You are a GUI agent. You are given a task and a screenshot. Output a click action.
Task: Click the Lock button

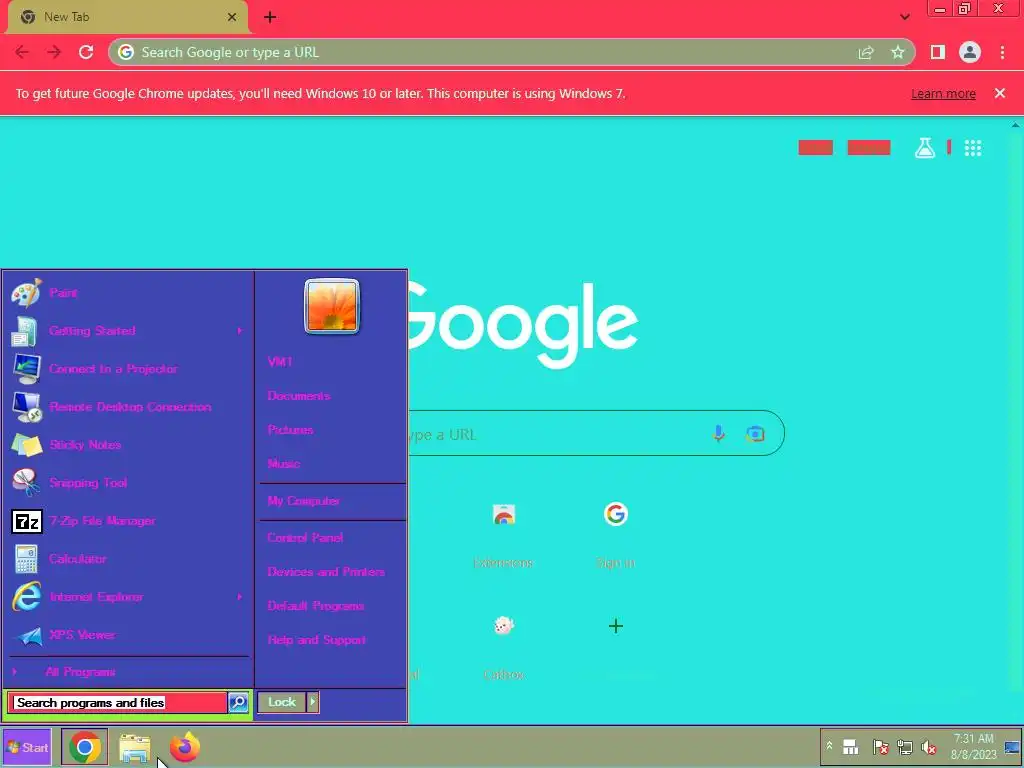coord(282,702)
